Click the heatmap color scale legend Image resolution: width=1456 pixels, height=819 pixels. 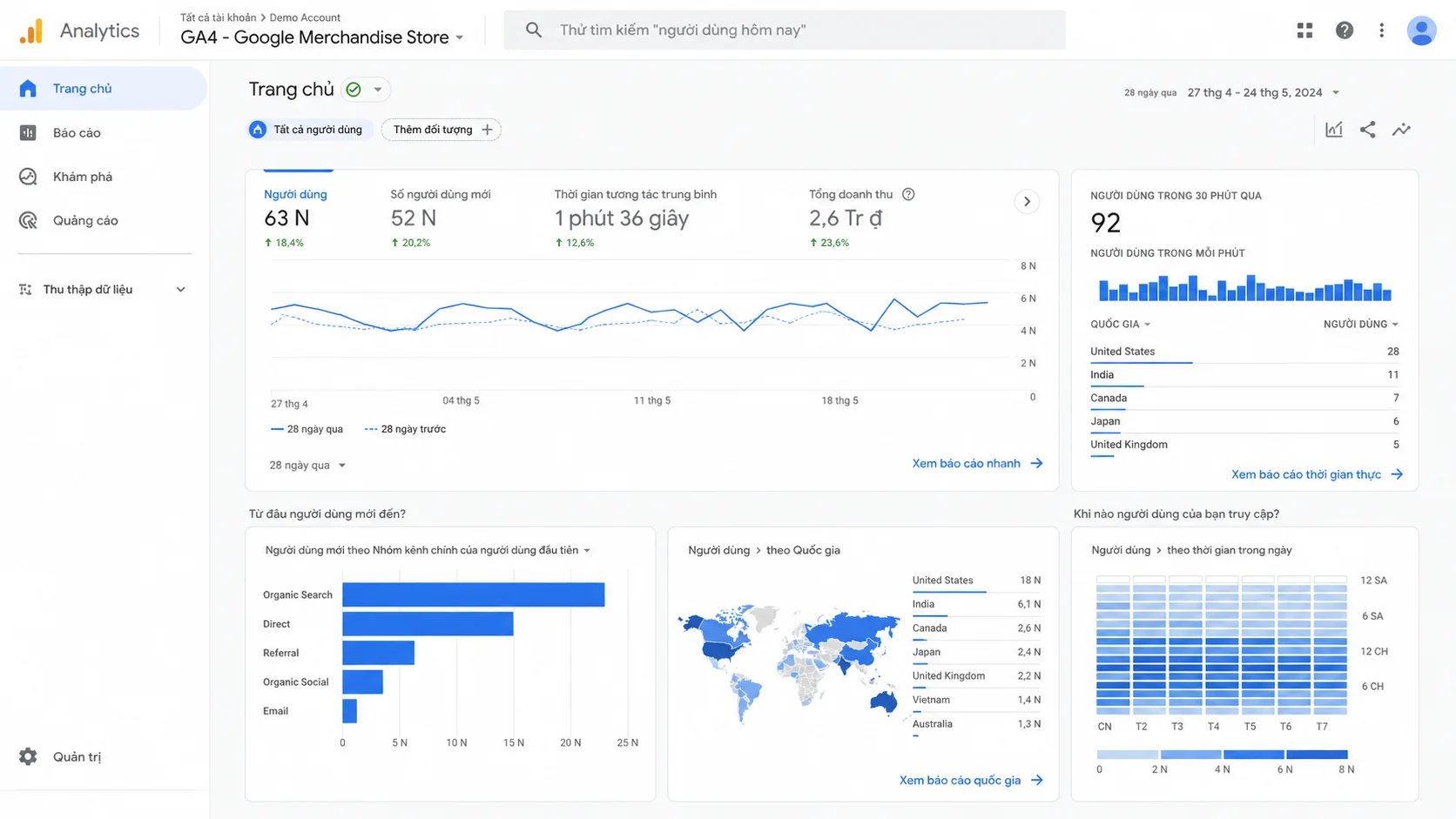[1223, 755]
